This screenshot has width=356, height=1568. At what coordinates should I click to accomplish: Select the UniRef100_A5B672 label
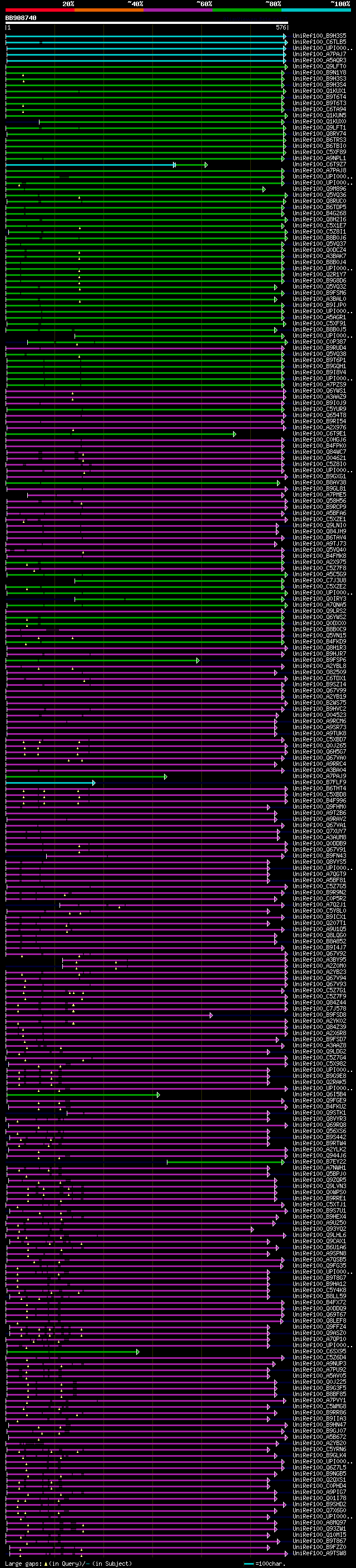click(x=319, y=1437)
